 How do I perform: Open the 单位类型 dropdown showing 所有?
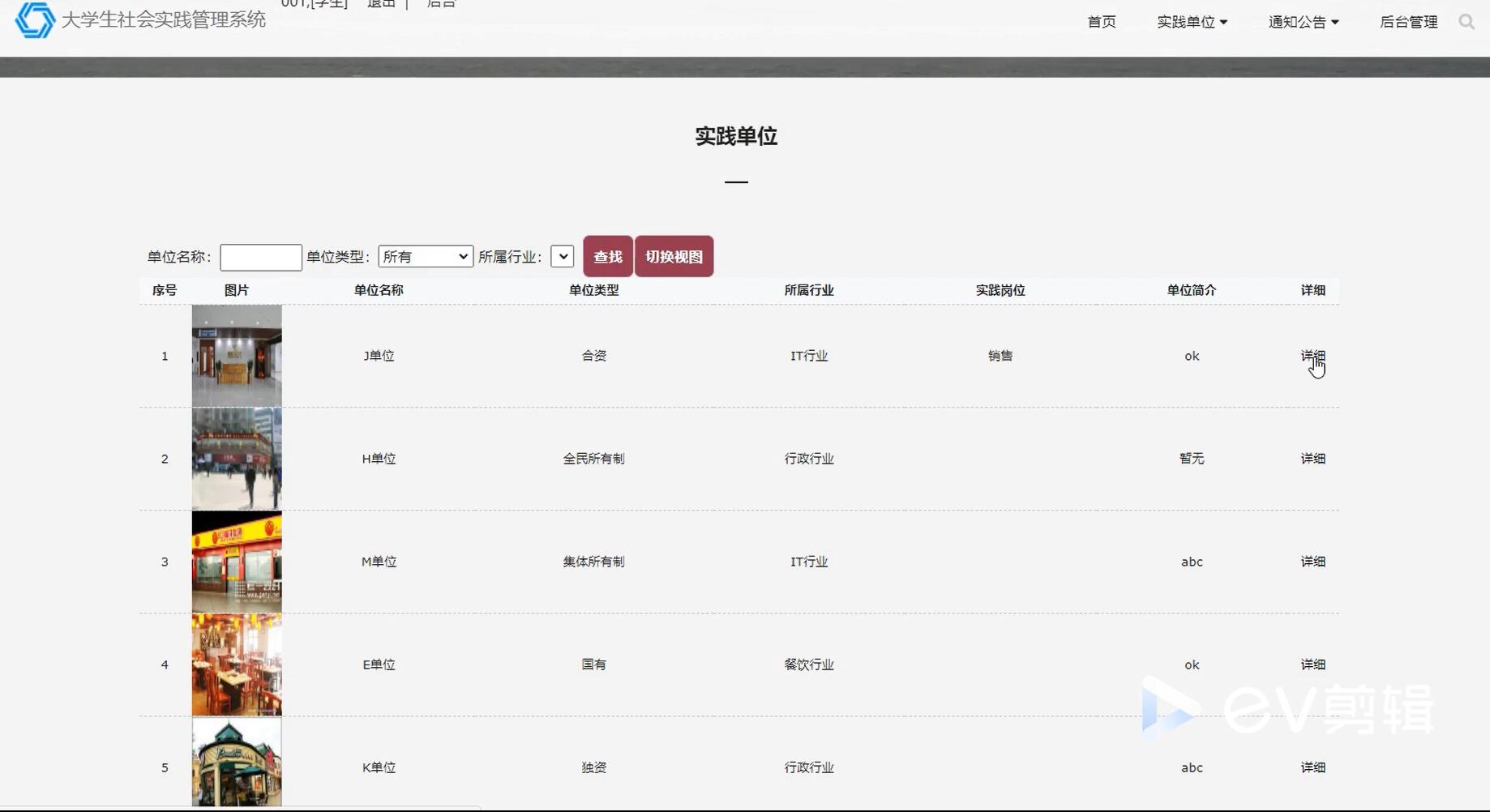pos(426,256)
